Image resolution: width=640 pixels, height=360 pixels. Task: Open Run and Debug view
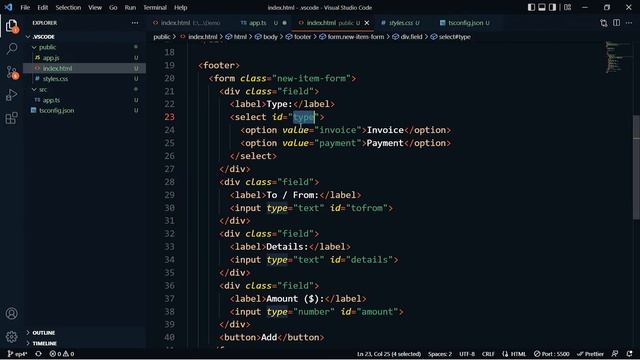(11, 95)
